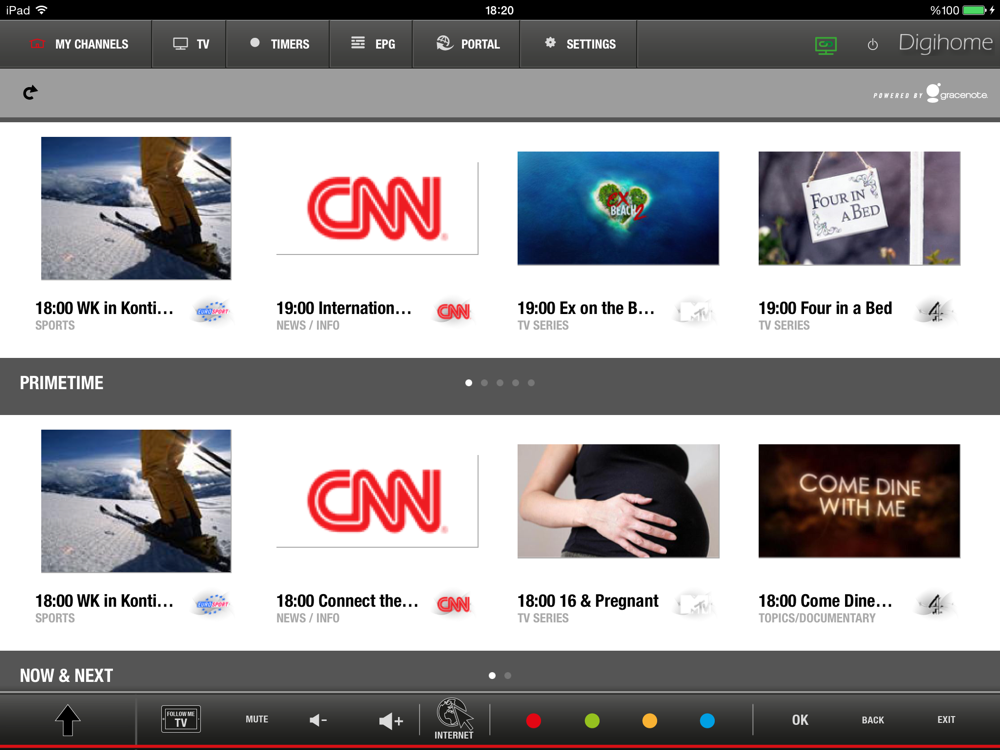Open the Settings menu

pos(579,44)
